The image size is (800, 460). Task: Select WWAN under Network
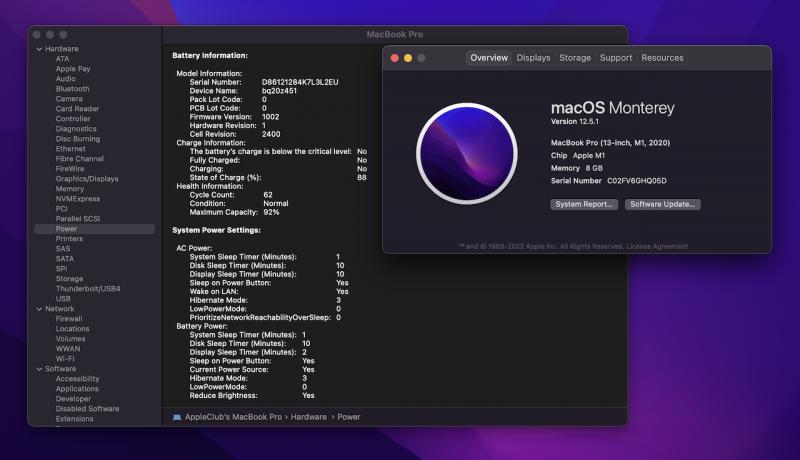(x=68, y=349)
